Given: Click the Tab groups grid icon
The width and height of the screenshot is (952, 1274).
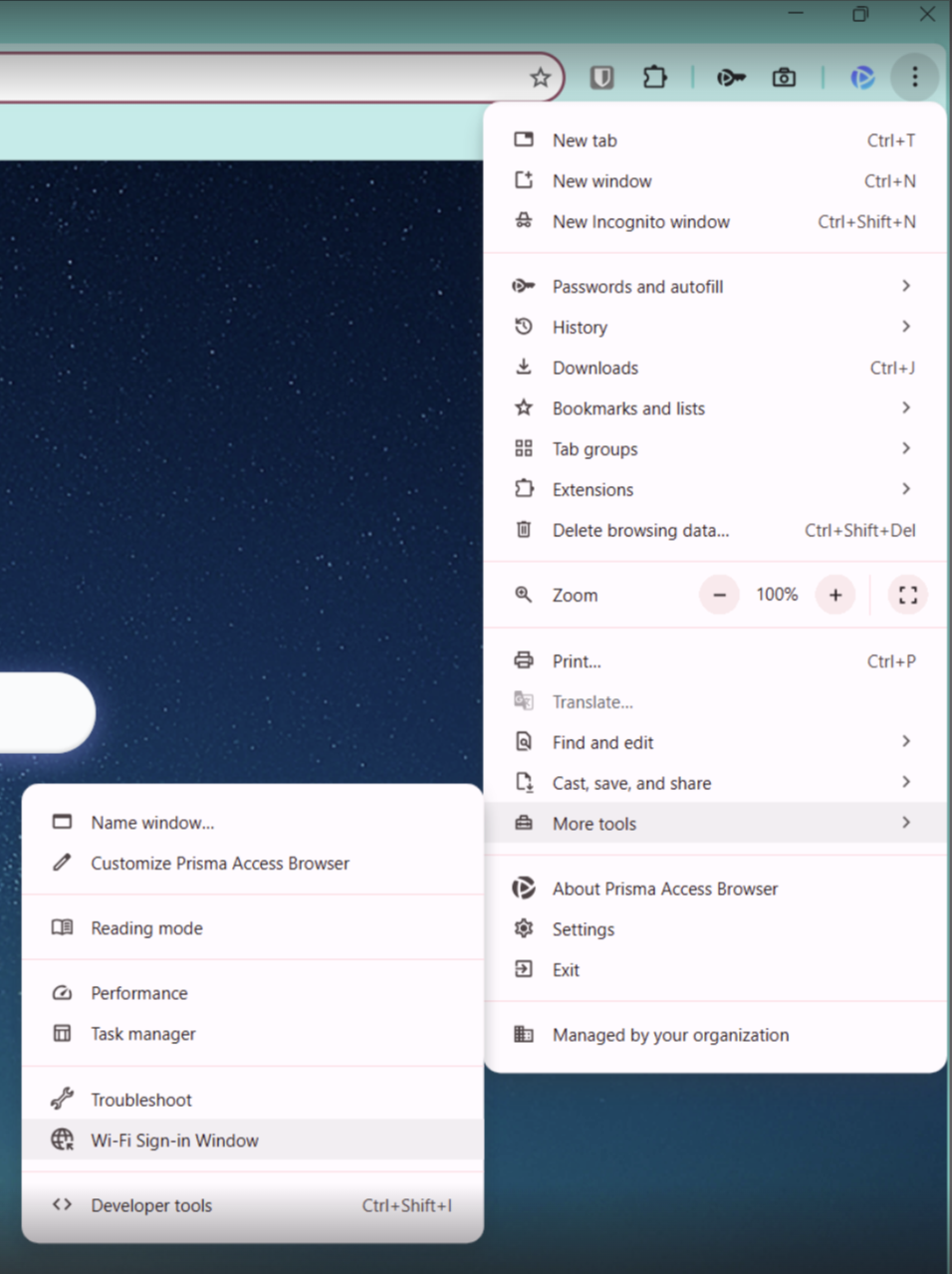Looking at the screenshot, I should (x=524, y=448).
